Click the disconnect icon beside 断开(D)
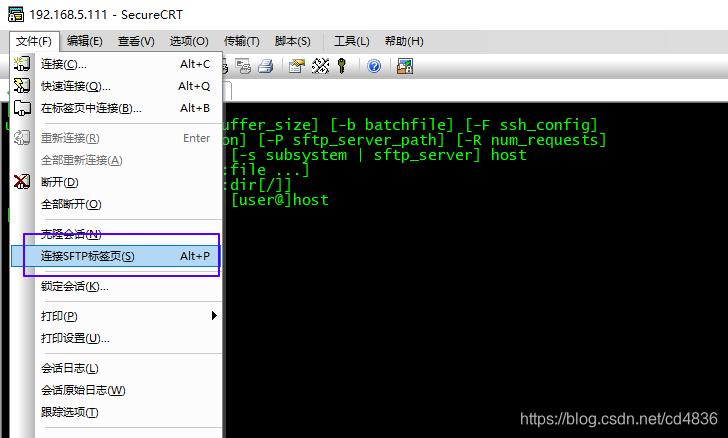 [x=22, y=182]
